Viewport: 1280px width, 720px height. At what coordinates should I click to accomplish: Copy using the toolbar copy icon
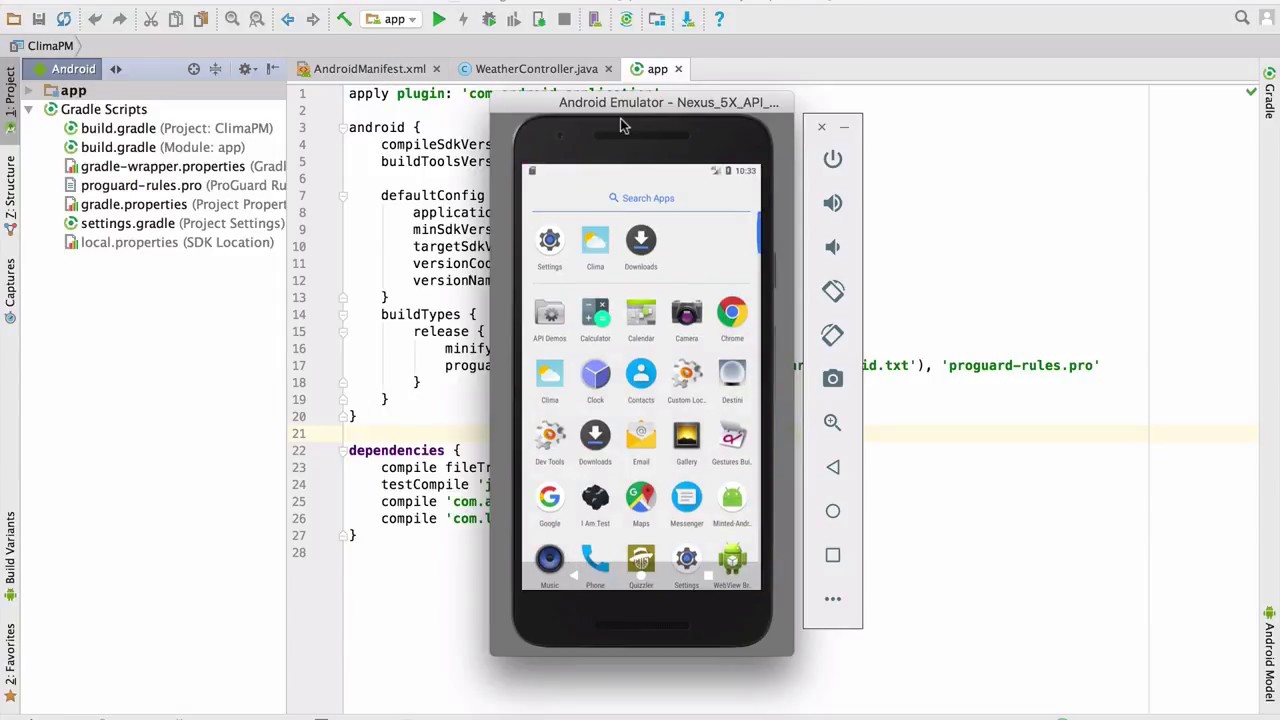pos(176,19)
